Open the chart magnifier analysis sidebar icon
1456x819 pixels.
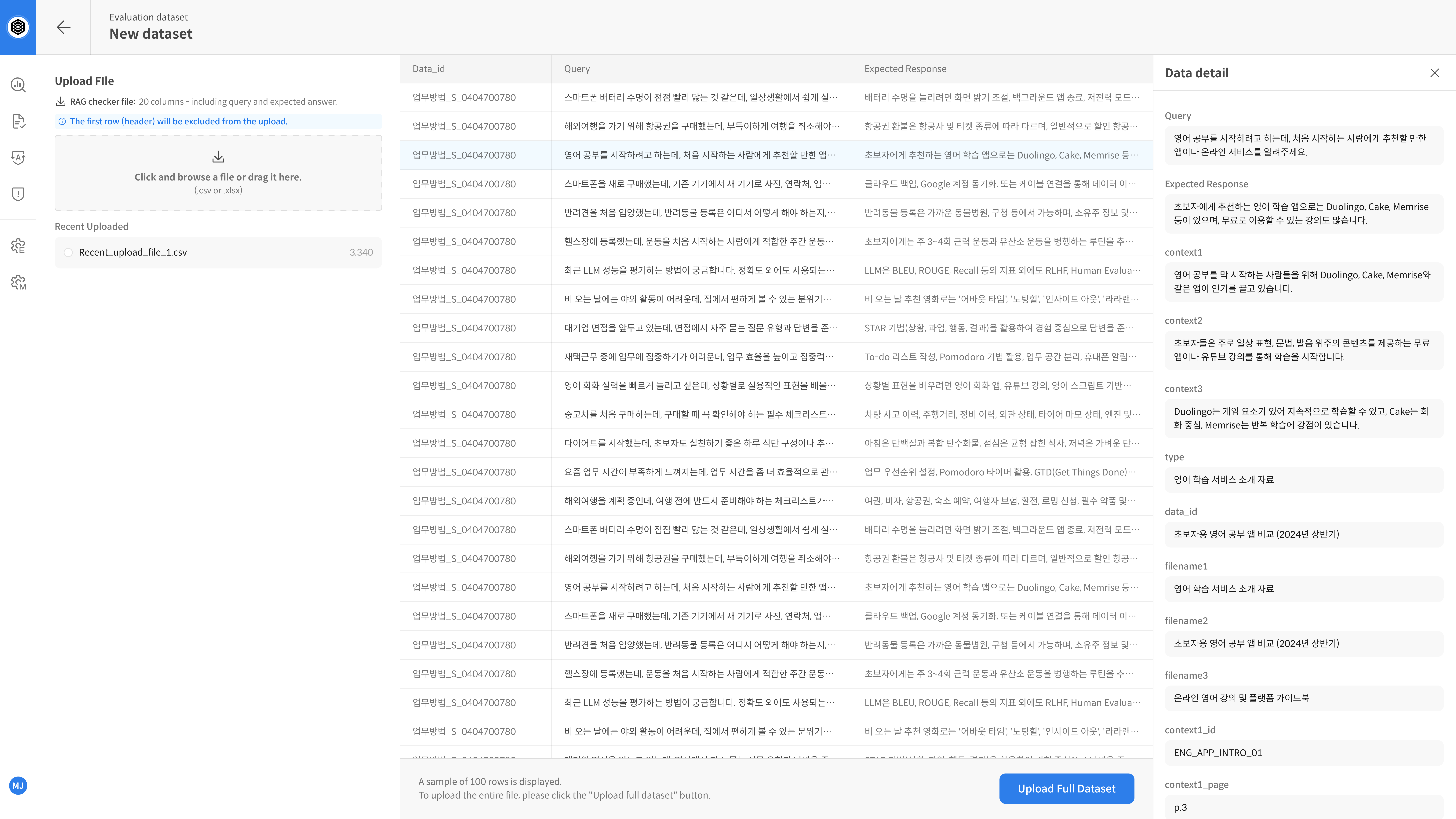[18, 85]
